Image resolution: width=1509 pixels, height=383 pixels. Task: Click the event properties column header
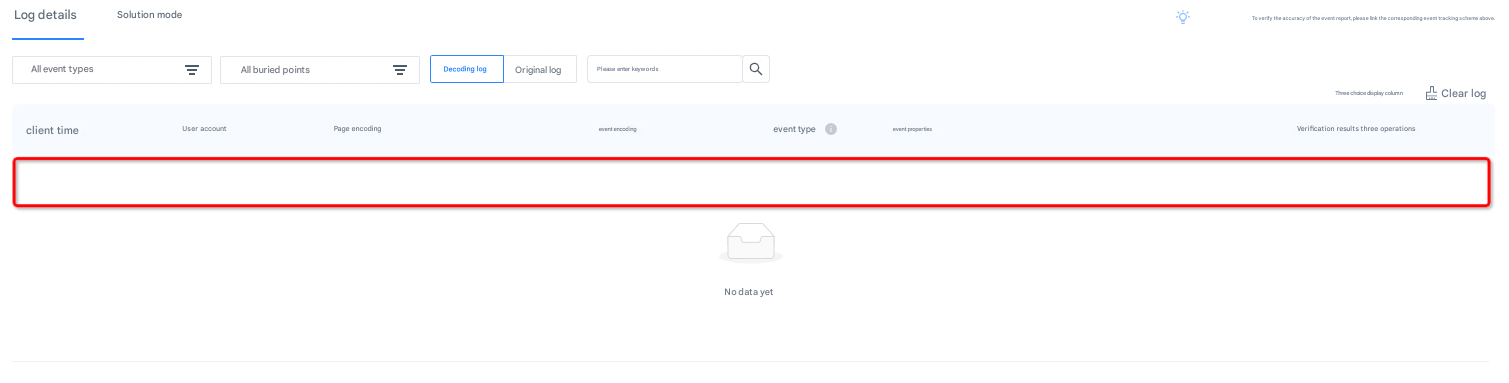tap(912, 129)
